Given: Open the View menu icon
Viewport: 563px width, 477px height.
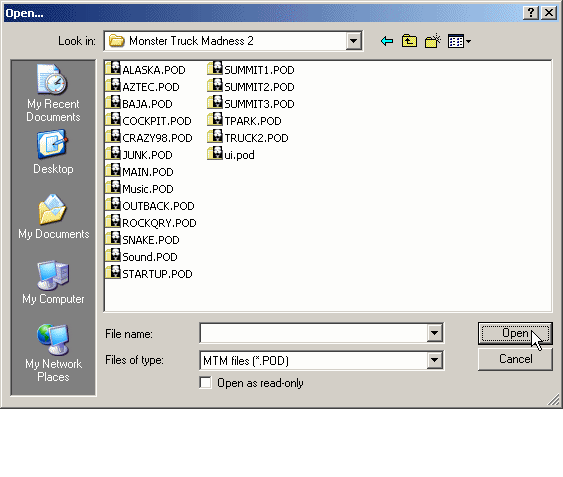Looking at the screenshot, I should (459, 41).
